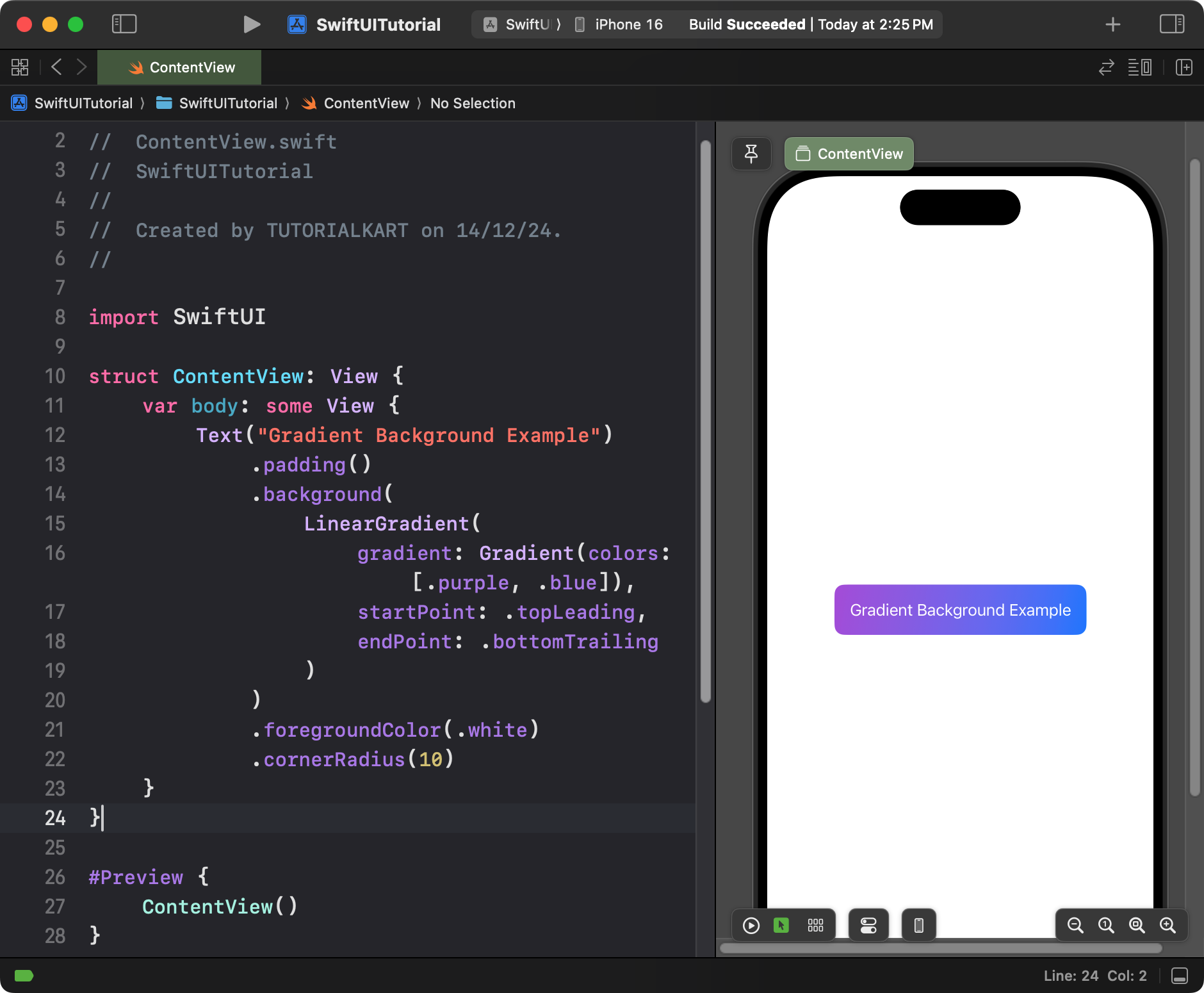
Task: Pin the preview canvas
Action: tap(751, 154)
